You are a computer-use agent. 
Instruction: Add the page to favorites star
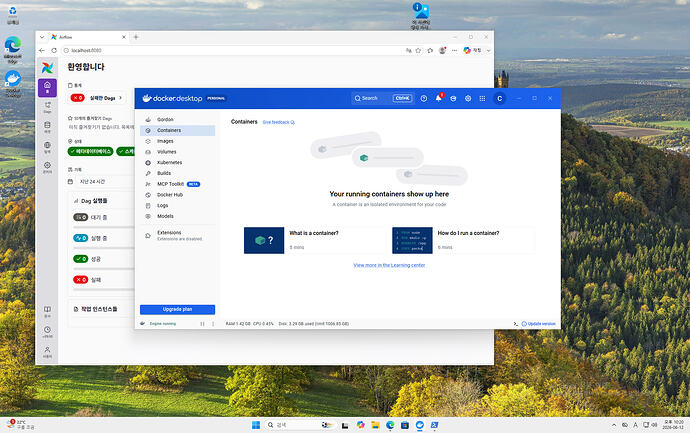[418, 51]
